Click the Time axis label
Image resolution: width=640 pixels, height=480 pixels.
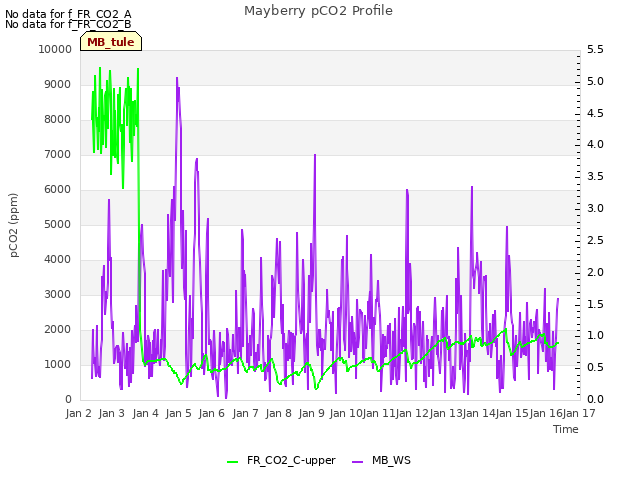[x=566, y=429]
